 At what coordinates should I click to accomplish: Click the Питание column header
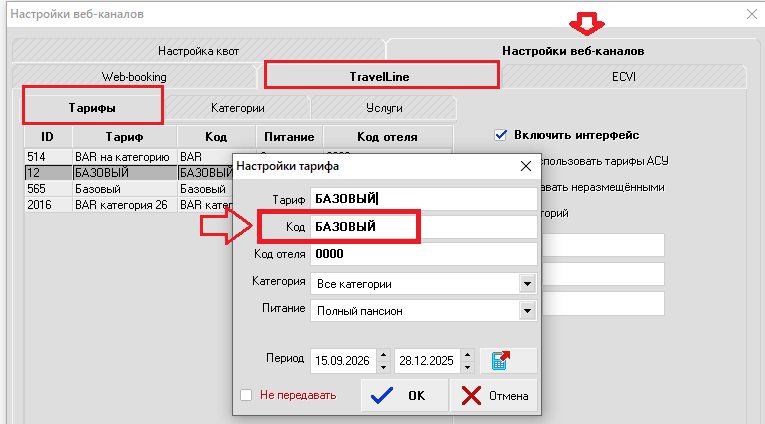click(x=289, y=137)
